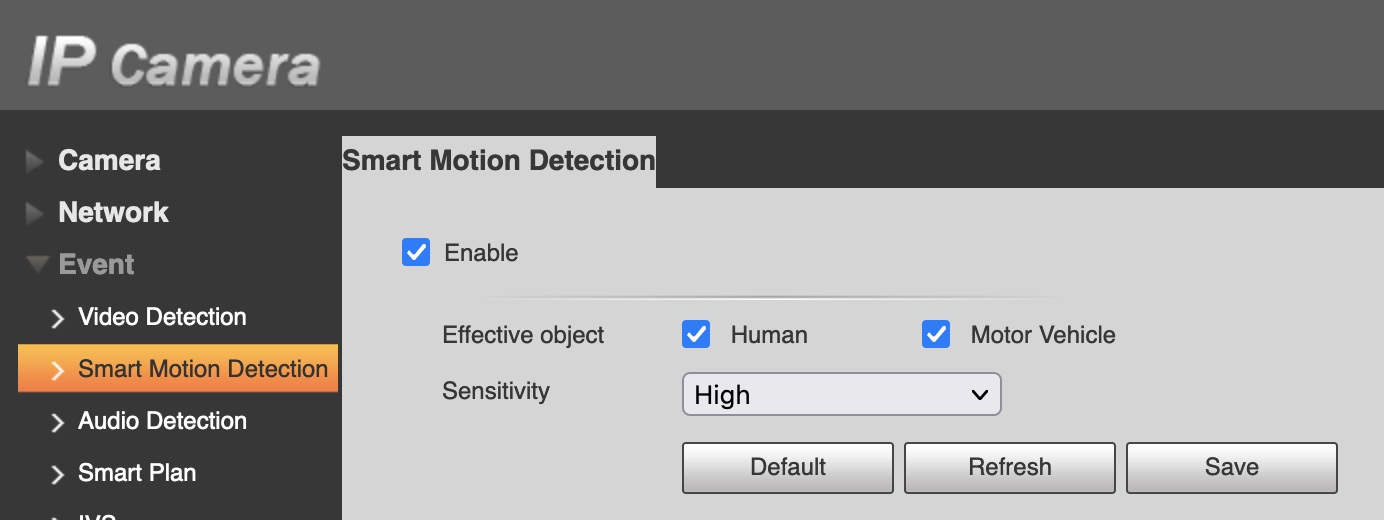Click chevron beside Smart Plan
Image resolution: width=1384 pixels, height=520 pixels.
coord(58,474)
